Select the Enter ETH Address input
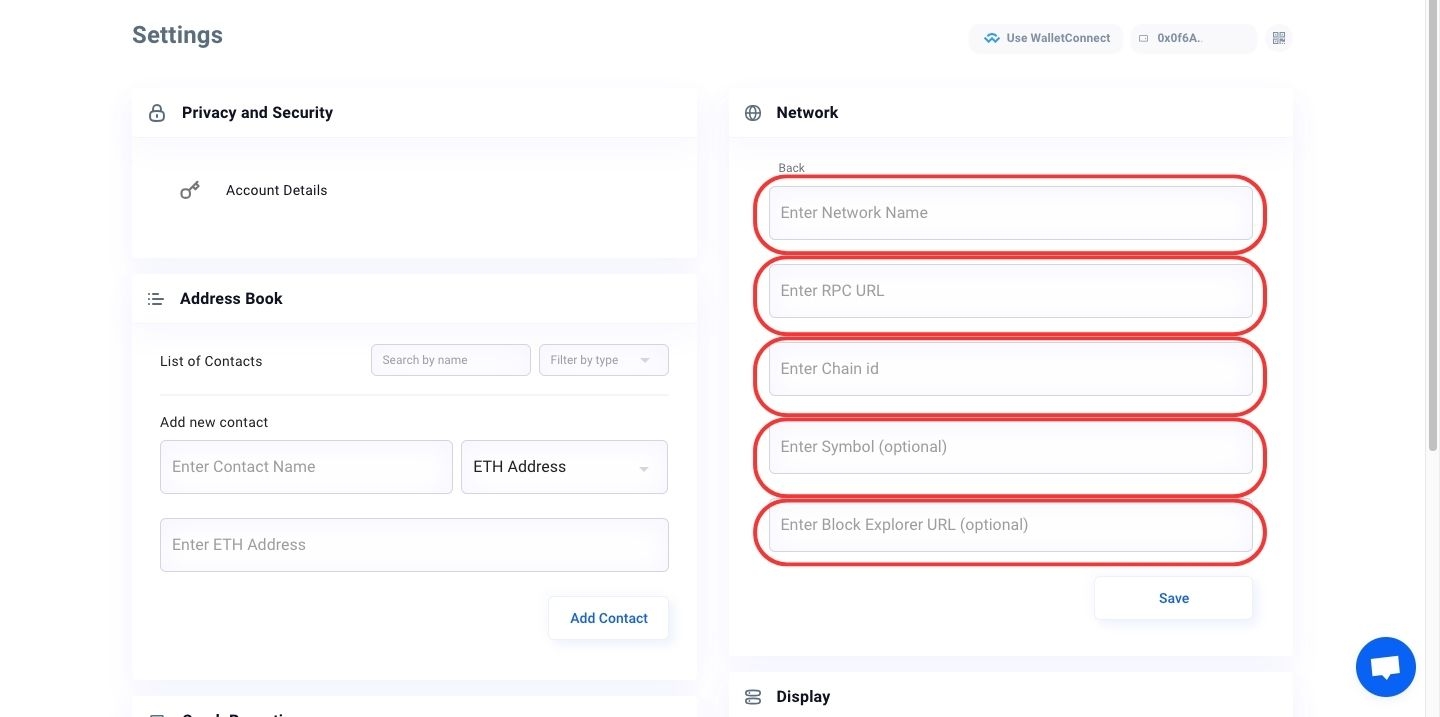 pos(414,545)
